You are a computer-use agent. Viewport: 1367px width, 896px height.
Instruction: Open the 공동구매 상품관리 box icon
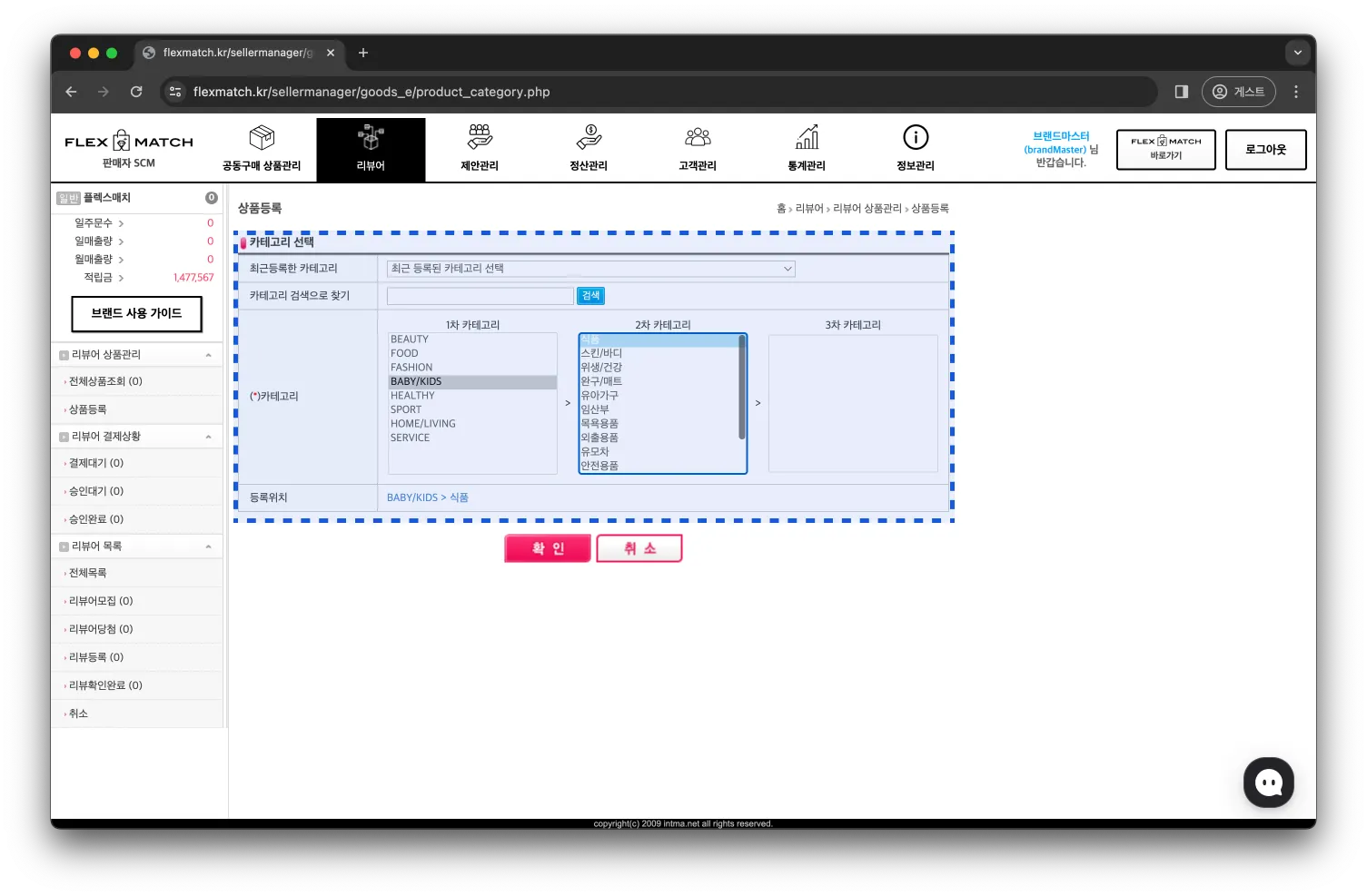tap(262, 138)
